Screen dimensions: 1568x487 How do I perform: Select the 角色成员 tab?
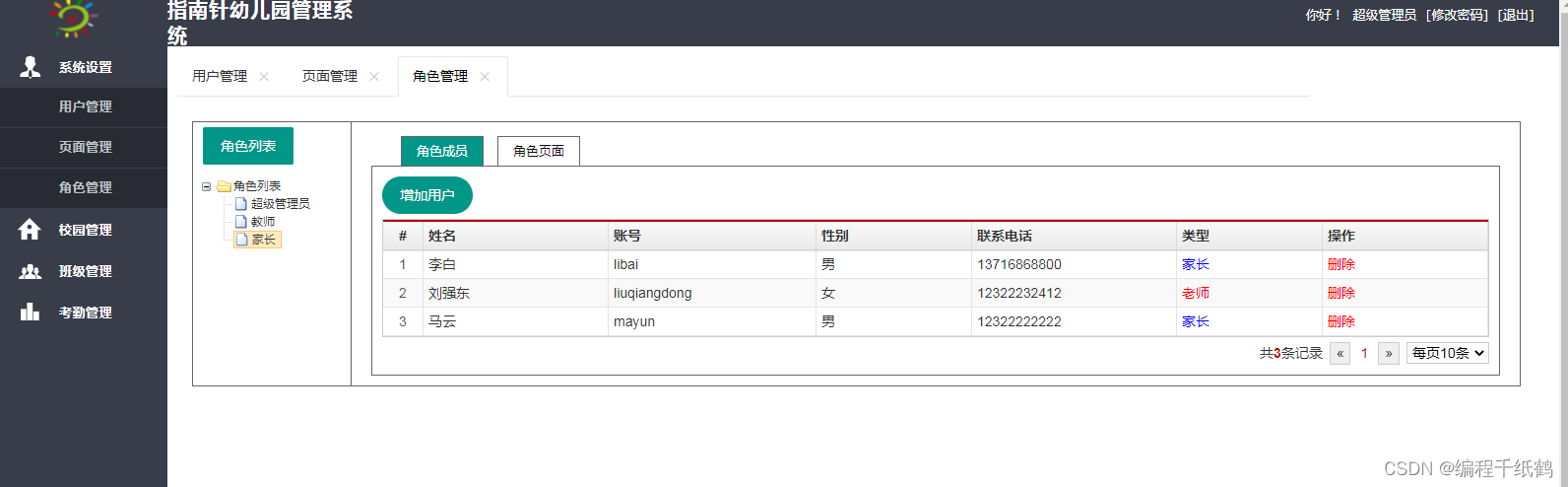click(442, 151)
